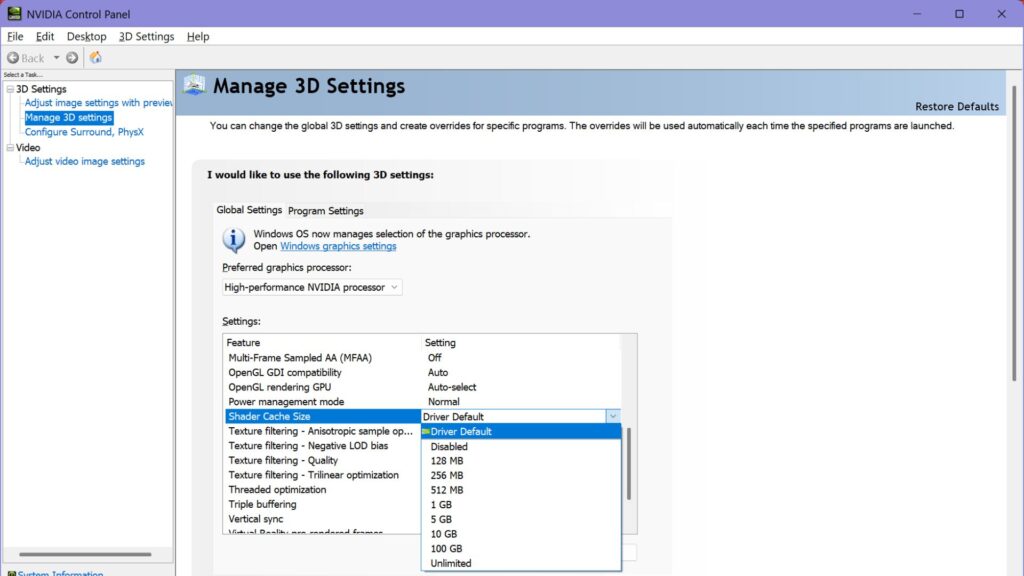Click the Shader Cache Size dropdown arrow
This screenshot has width=1024, height=576.
(613, 416)
